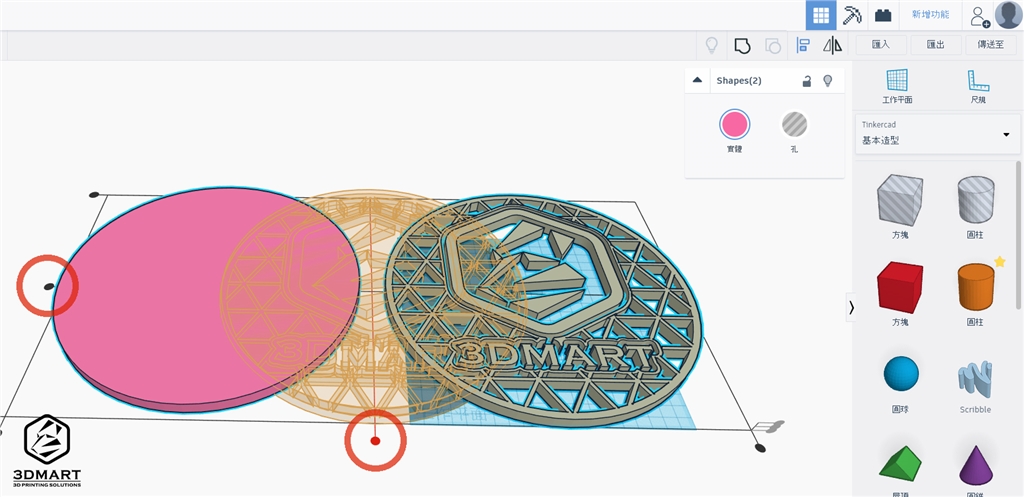This screenshot has width=1024, height=497.
Task: Collapse the right shapes sidebar with the arrow
Action: (x=851, y=308)
